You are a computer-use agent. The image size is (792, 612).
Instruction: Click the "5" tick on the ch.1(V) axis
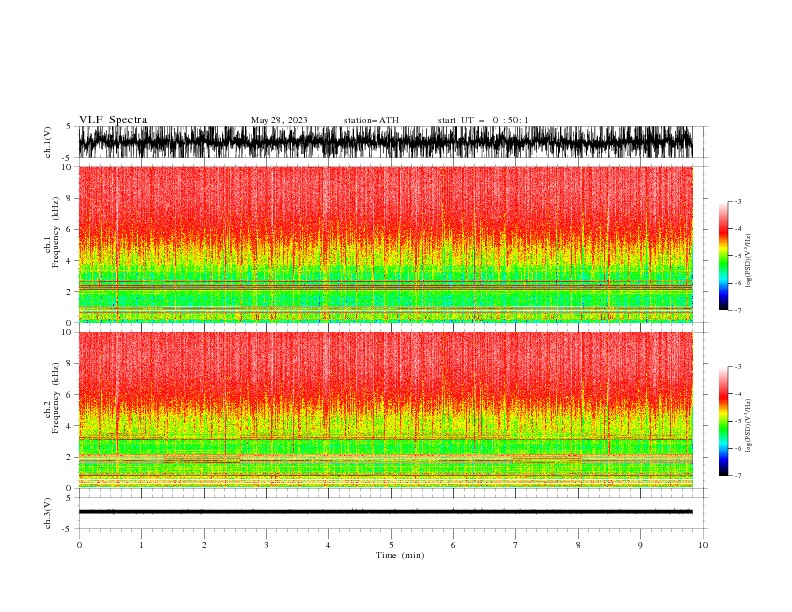(x=69, y=126)
